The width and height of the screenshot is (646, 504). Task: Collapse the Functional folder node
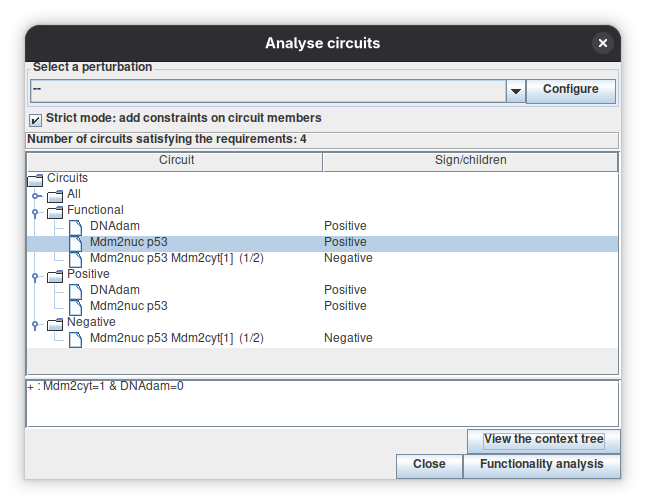tap(35, 213)
